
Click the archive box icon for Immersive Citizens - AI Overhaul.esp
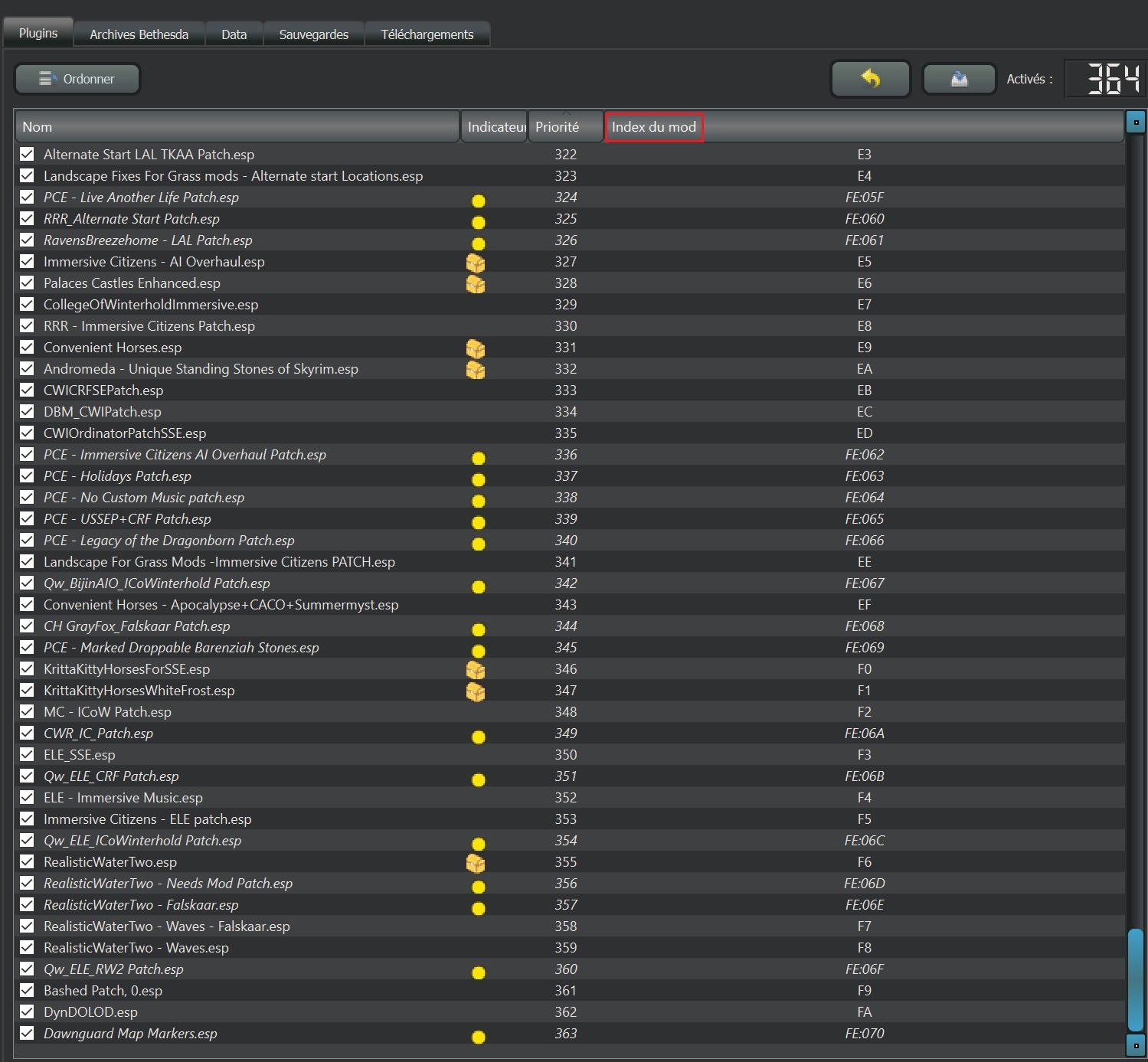[x=476, y=263]
